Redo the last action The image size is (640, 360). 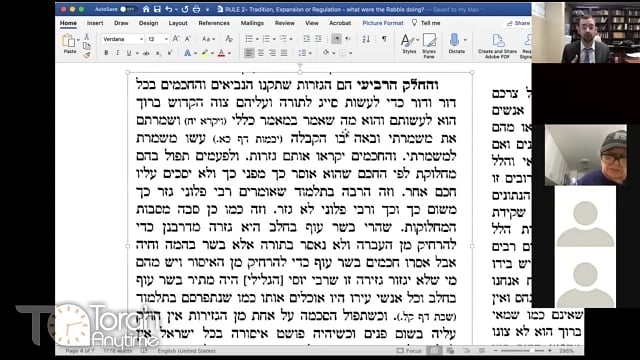point(185,9)
